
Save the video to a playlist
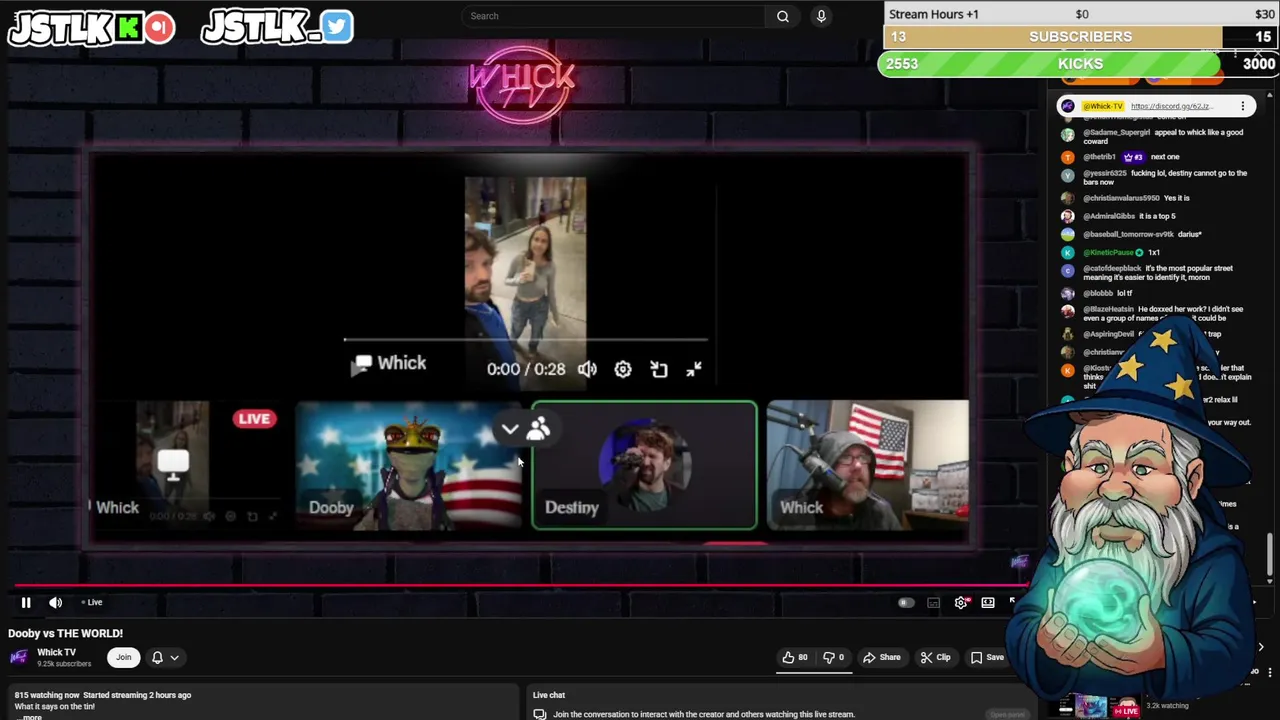pos(987,657)
